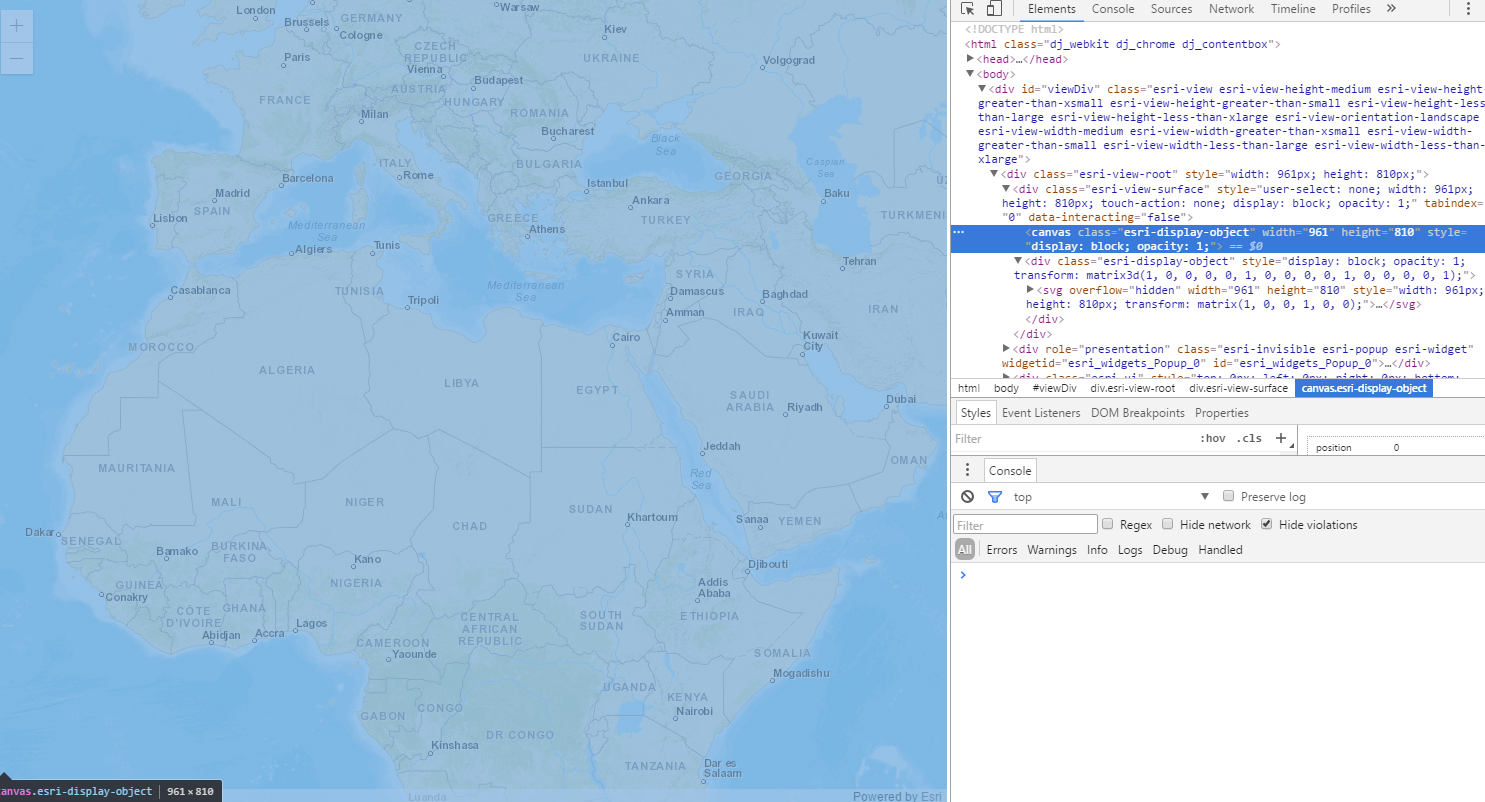The image size is (1485, 802).
Task: Click the map zoom out minus button
Action: coord(16,58)
